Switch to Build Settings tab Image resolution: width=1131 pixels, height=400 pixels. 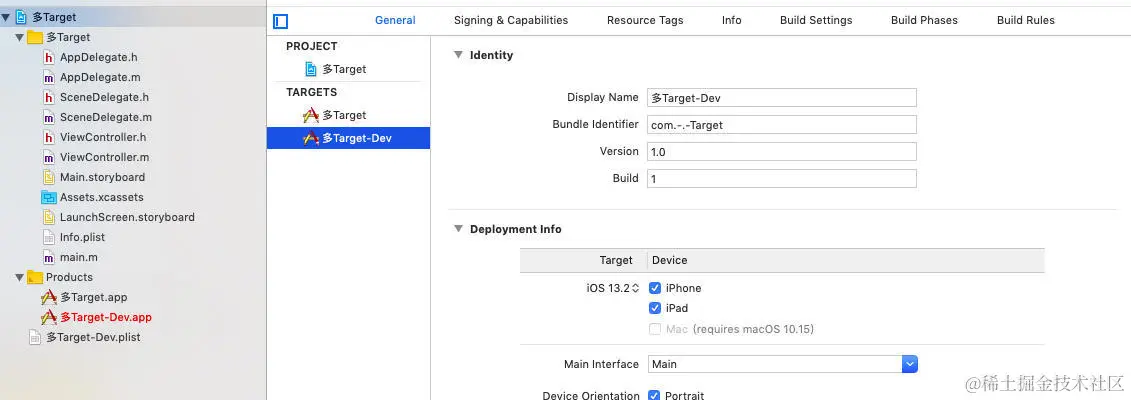pos(816,20)
